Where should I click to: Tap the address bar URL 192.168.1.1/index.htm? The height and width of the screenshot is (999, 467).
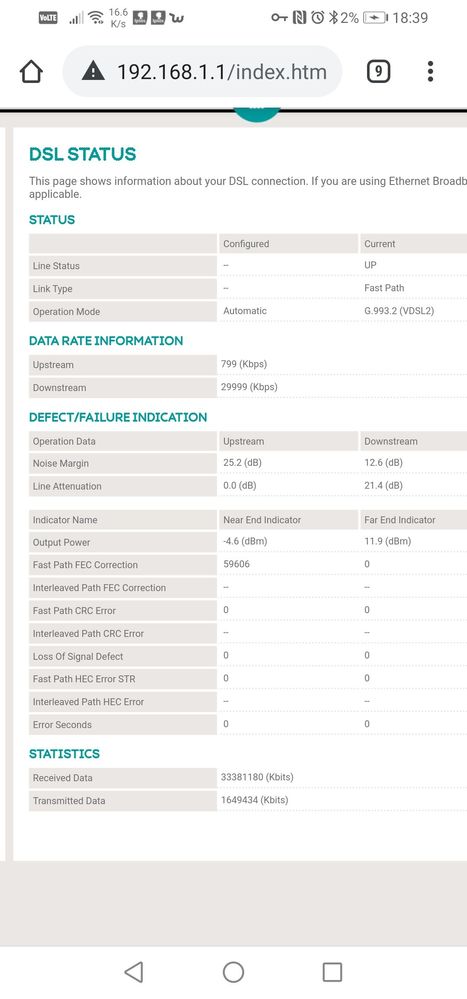[x=222, y=71]
